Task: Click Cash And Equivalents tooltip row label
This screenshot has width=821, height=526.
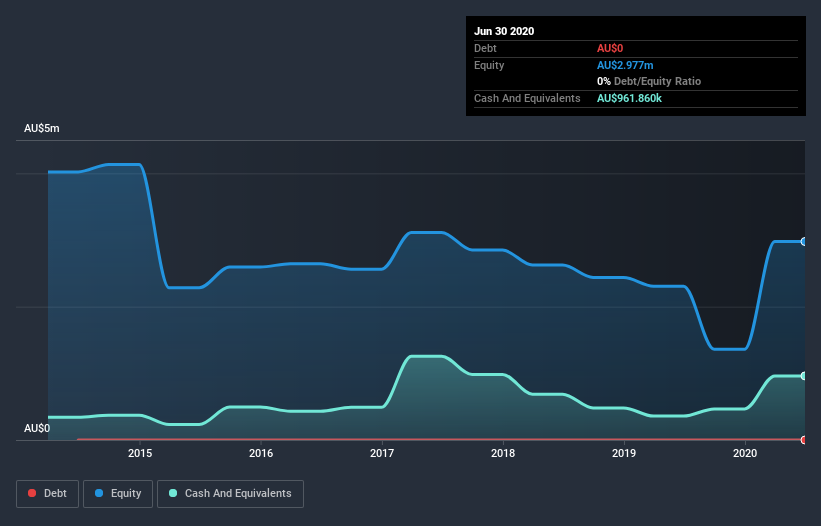Action: [527, 98]
